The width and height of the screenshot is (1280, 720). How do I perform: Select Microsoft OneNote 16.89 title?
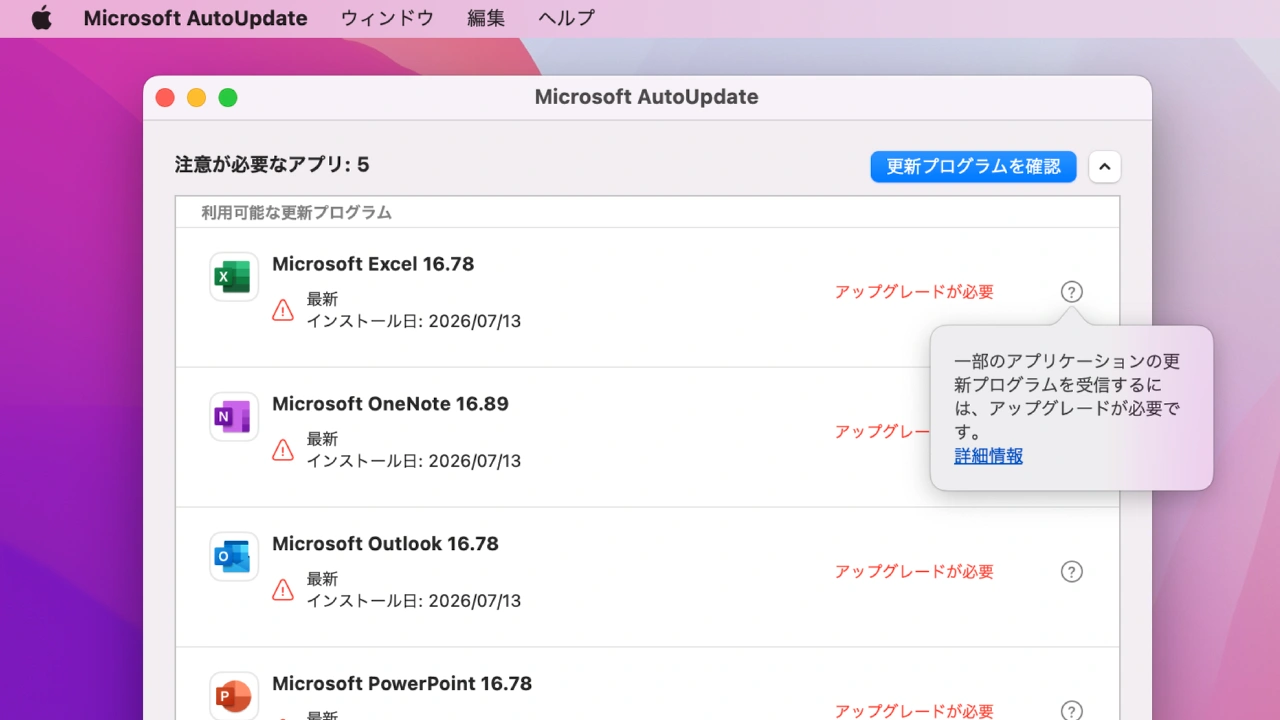pyautogui.click(x=390, y=404)
